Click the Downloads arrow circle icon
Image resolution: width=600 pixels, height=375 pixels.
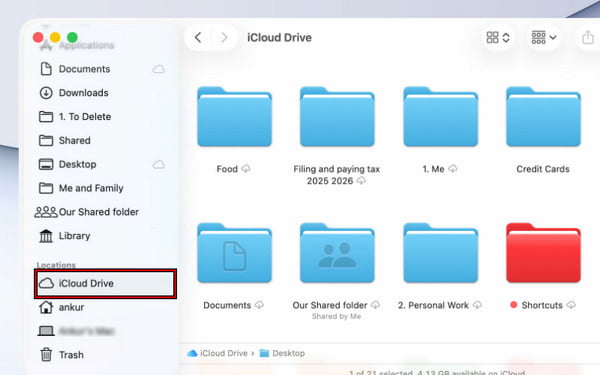tap(46, 93)
